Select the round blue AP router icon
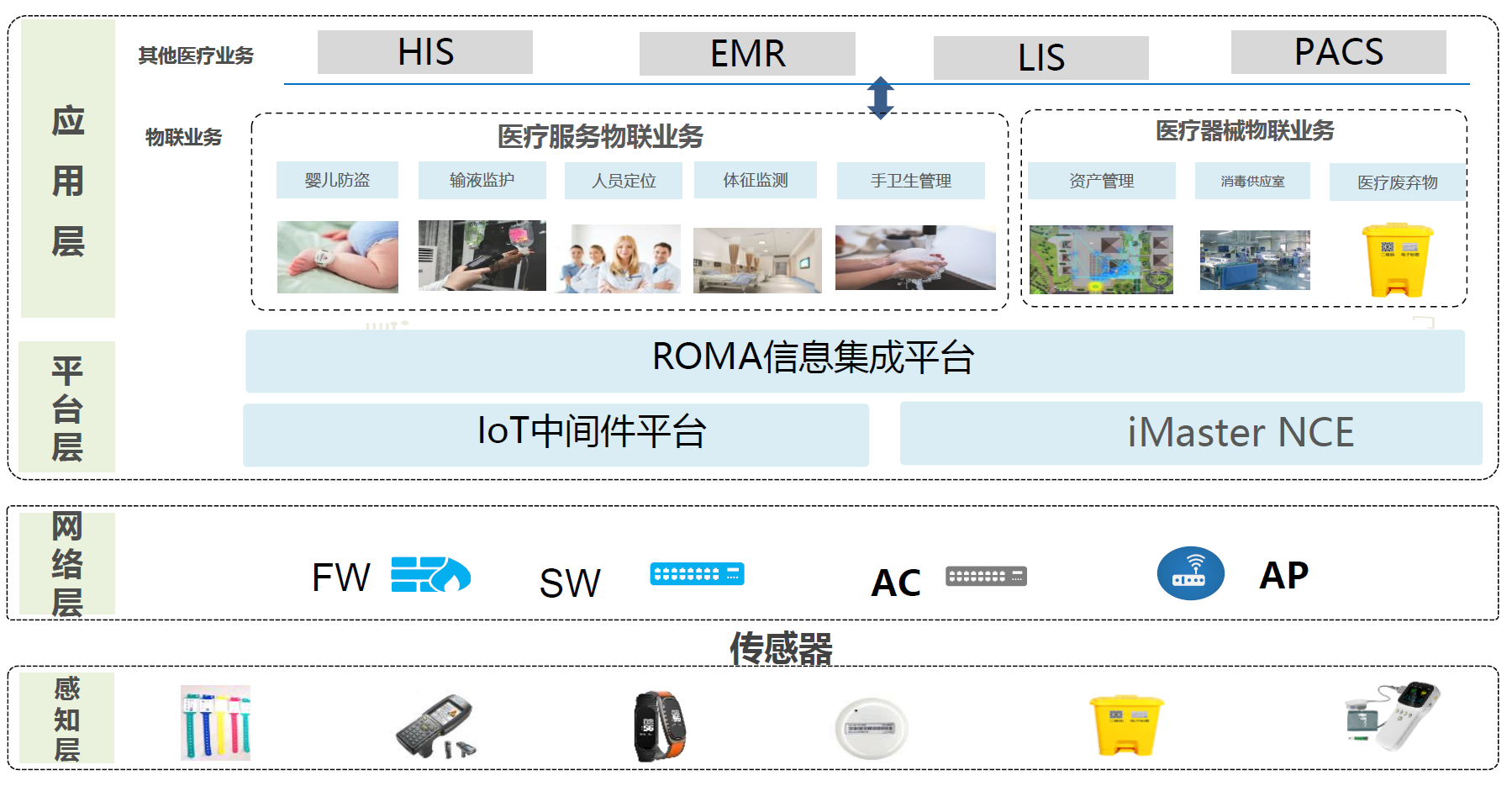The width and height of the screenshot is (1512, 786). pyautogui.click(x=1190, y=573)
